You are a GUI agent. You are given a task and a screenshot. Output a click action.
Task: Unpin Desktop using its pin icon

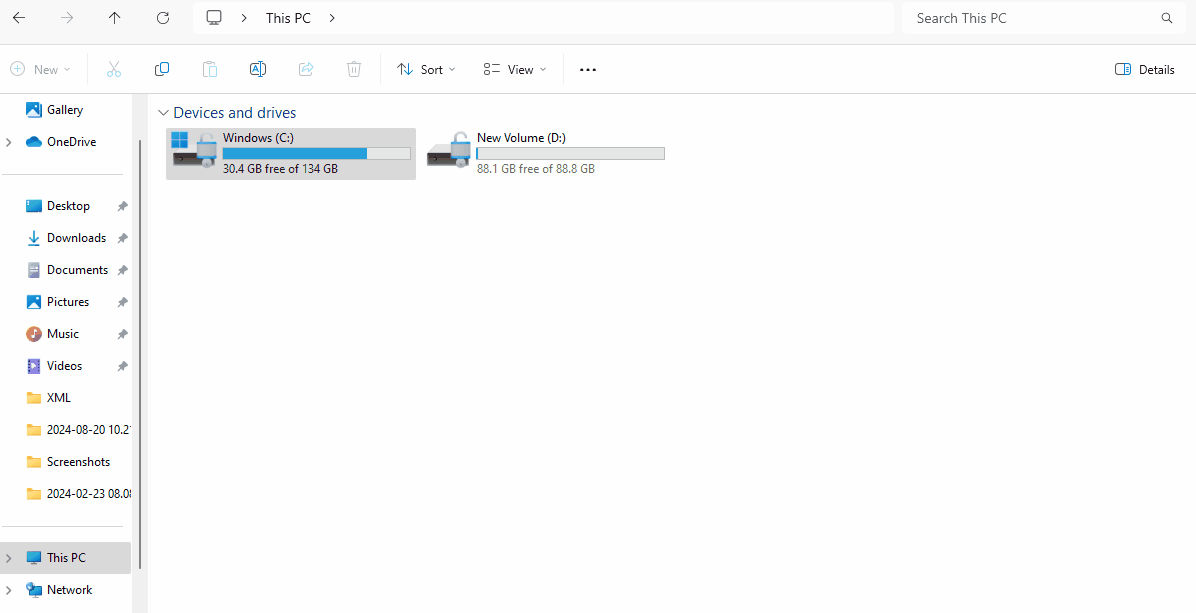click(122, 206)
